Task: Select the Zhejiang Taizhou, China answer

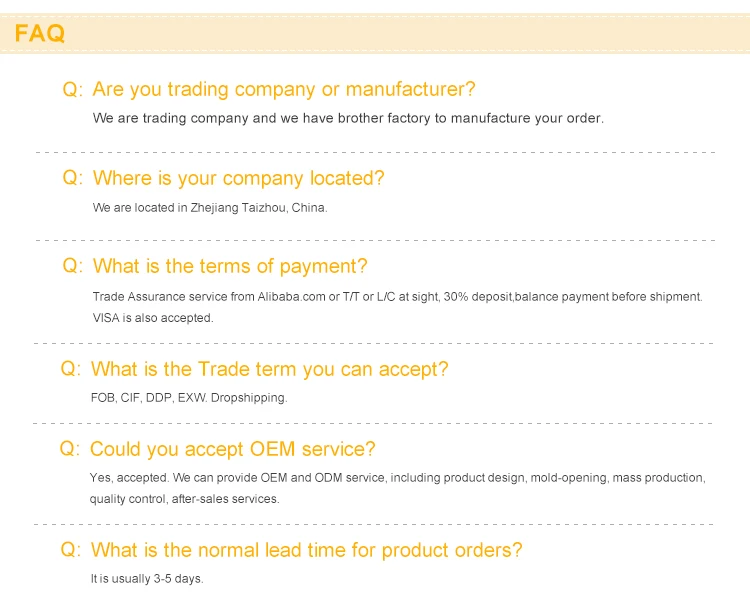Action: click(210, 208)
